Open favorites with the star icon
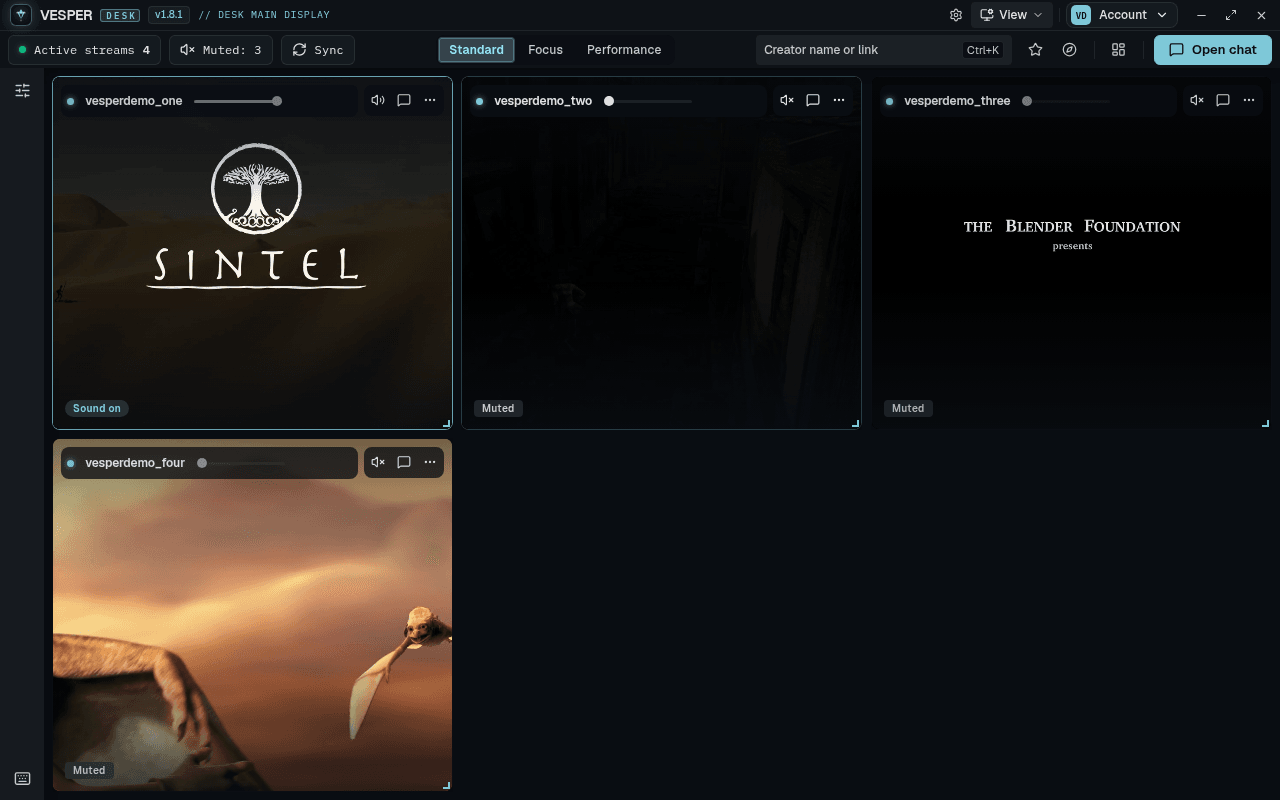Image resolution: width=1280 pixels, height=800 pixels. (1036, 50)
